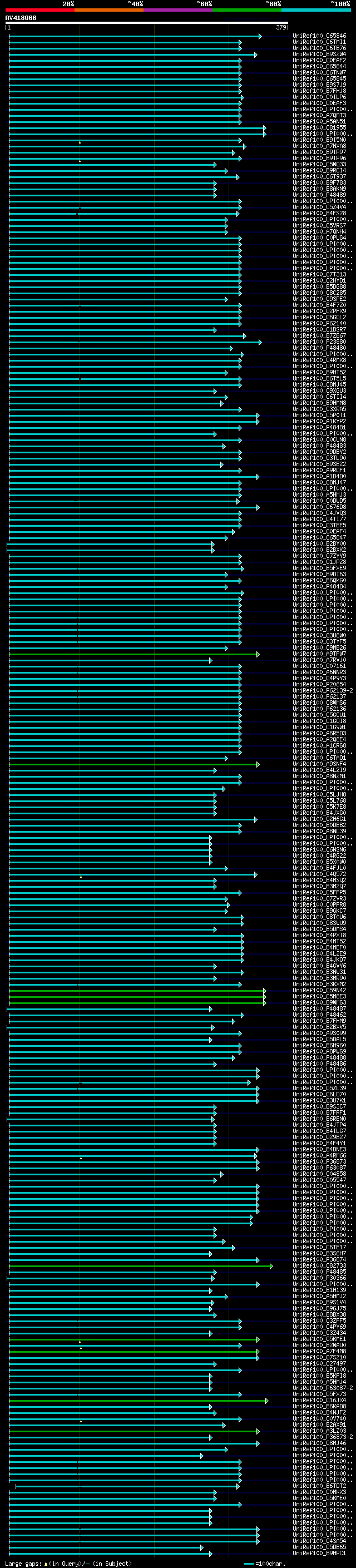The width and height of the screenshot is (356, 1568).
Task: Select UniRef100_P62140 label
Action: [x=319, y=323]
